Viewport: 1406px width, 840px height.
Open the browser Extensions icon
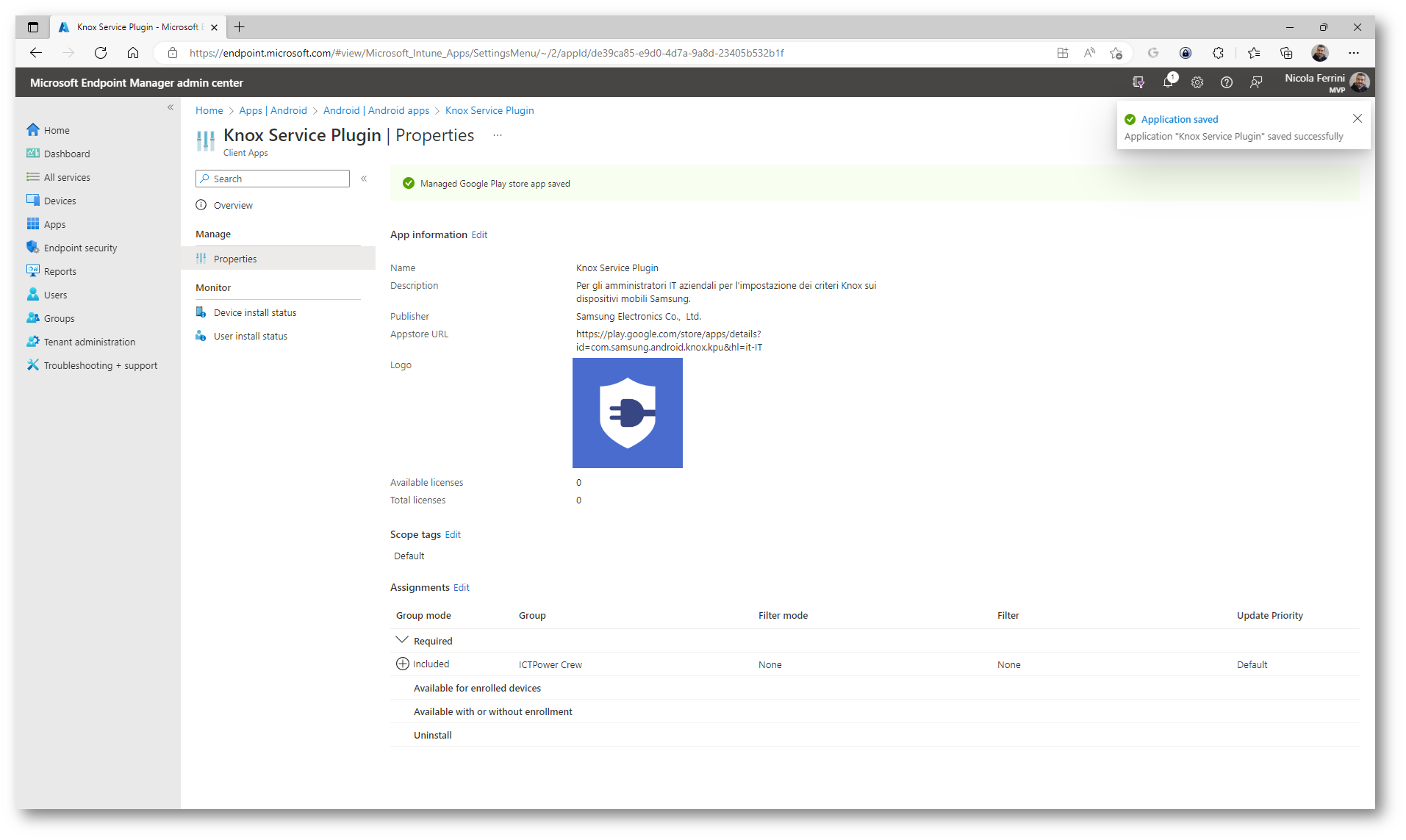[1218, 53]
